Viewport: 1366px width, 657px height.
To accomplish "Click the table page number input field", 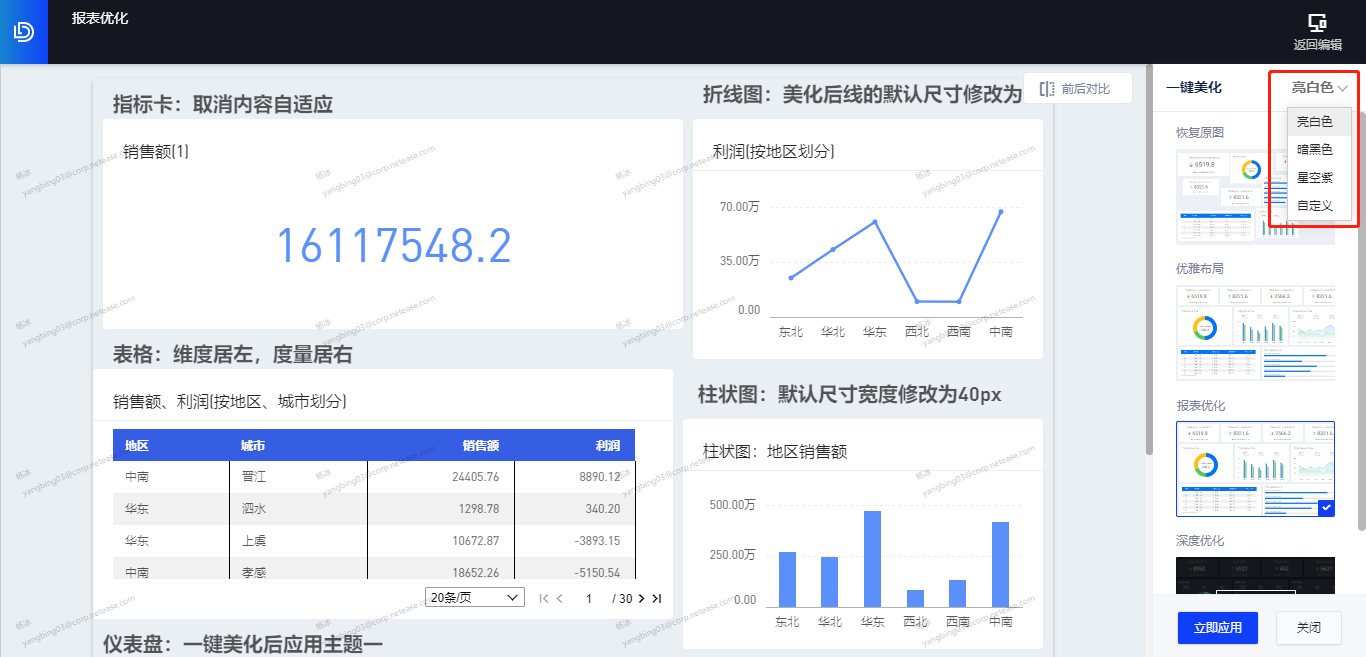I will pyautogui.click(x=590, y=598).
